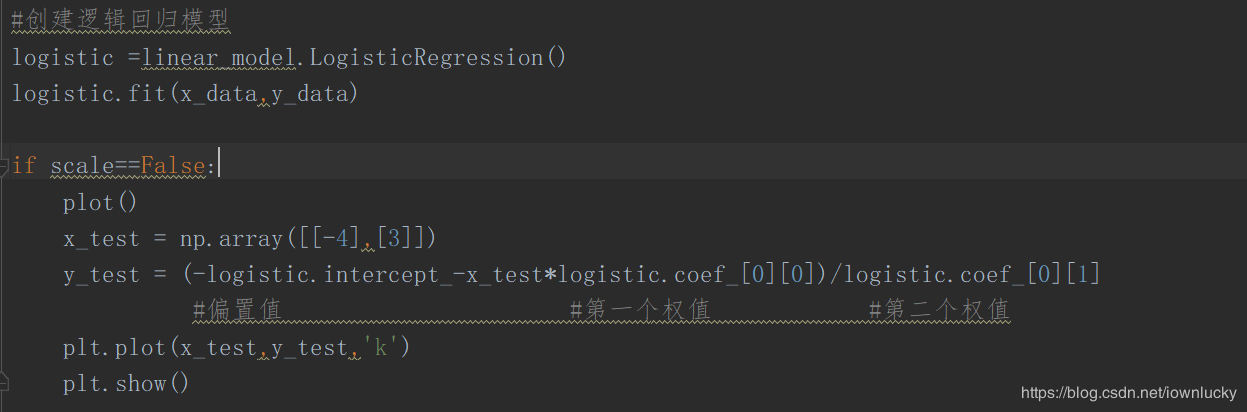1247x412 pixels.
Task: Click the False keyword in the if statement
Action: tap(172, 165)
